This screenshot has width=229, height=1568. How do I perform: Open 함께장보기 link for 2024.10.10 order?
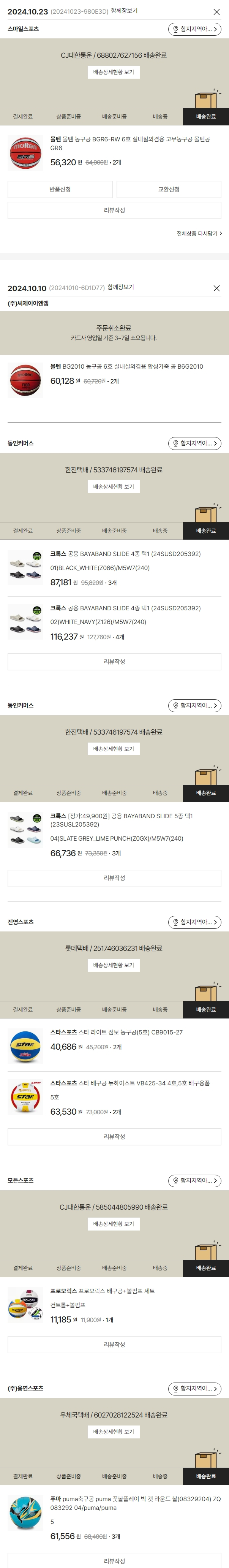click(121, 287)
